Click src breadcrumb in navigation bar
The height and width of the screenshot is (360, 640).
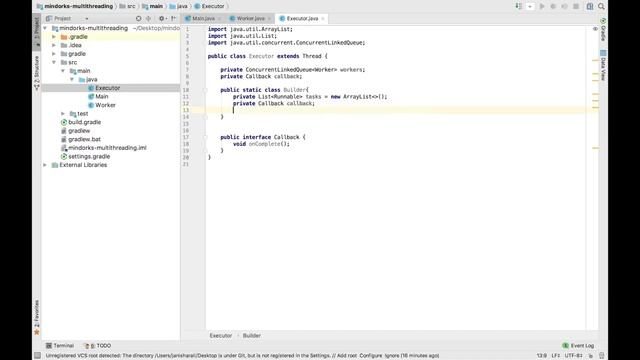[127, 6]
